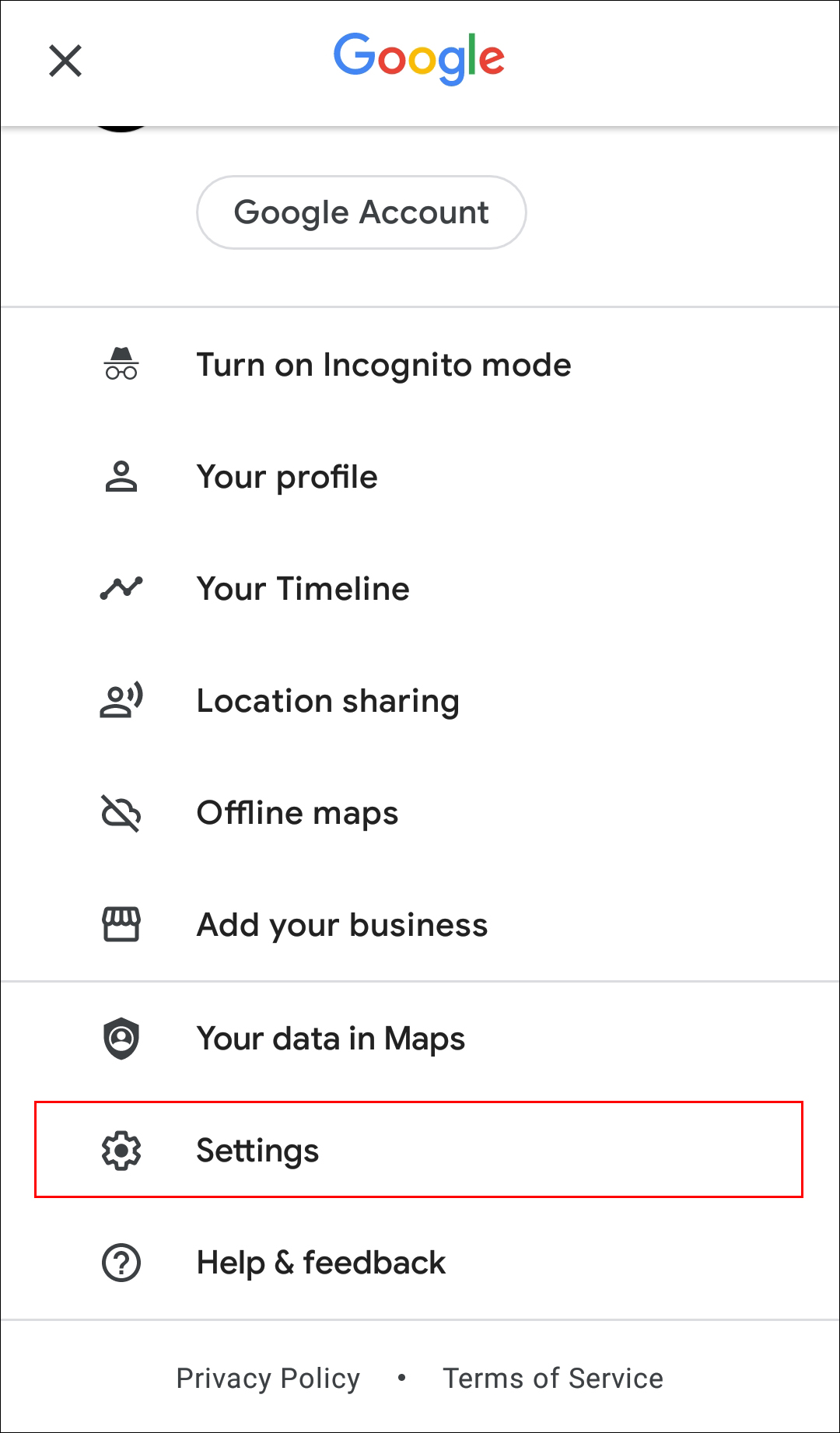Viewport: 840px width, 1433px height.
Task: Click the crossed-out cloud icon
Action: 121,813
